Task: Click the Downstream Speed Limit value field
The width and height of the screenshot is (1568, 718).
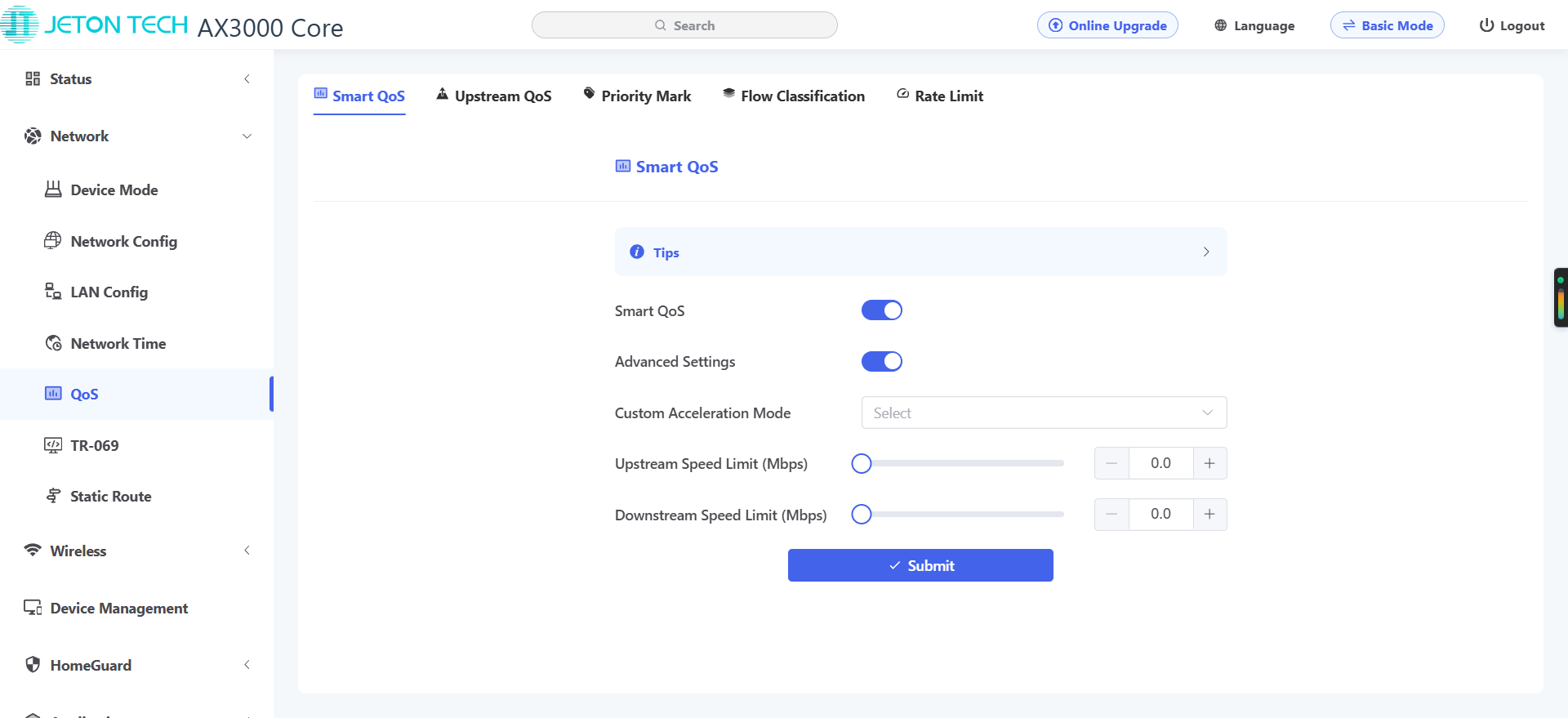Action: [x=1160, y=514]
